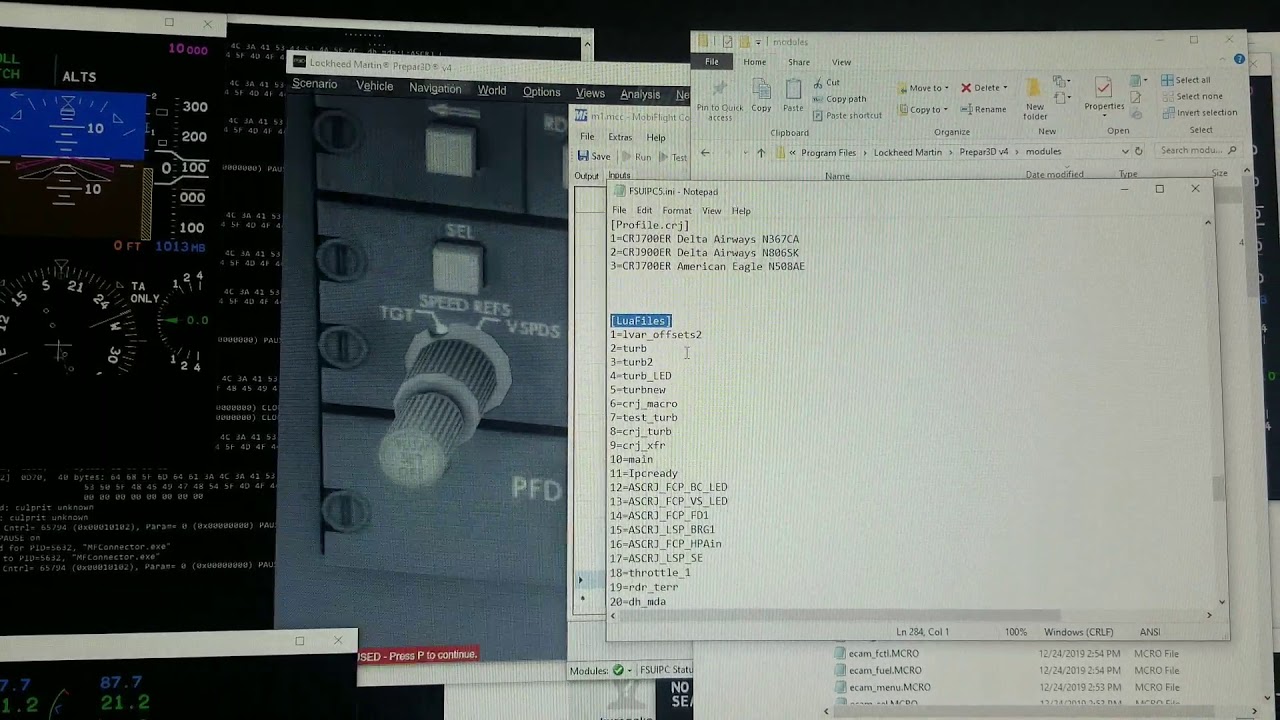Screen dimensions: 1280x720
Task: Open the Scenario menu in Prepar3D
Action: (314, 84)
